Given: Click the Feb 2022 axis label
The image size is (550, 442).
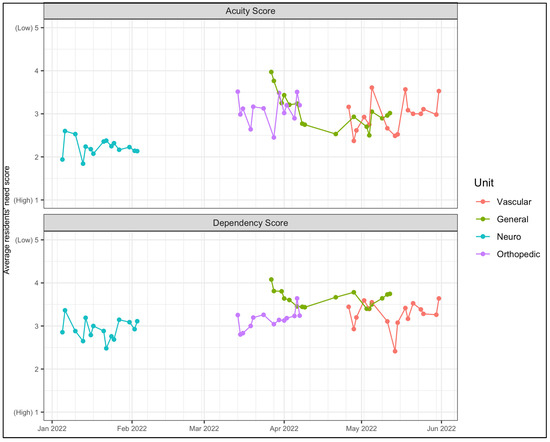Looking at the screenshot, I should click(132, 428).
